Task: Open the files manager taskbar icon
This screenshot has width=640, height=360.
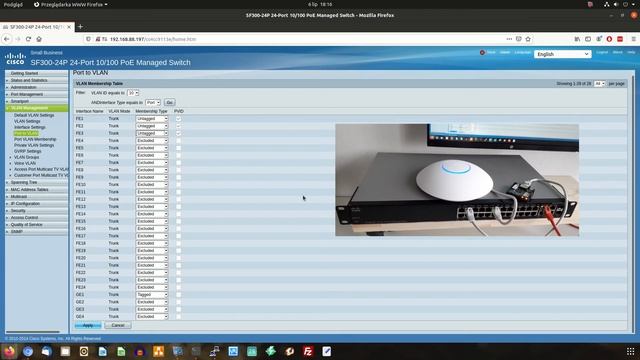Action: pos(65,351)
